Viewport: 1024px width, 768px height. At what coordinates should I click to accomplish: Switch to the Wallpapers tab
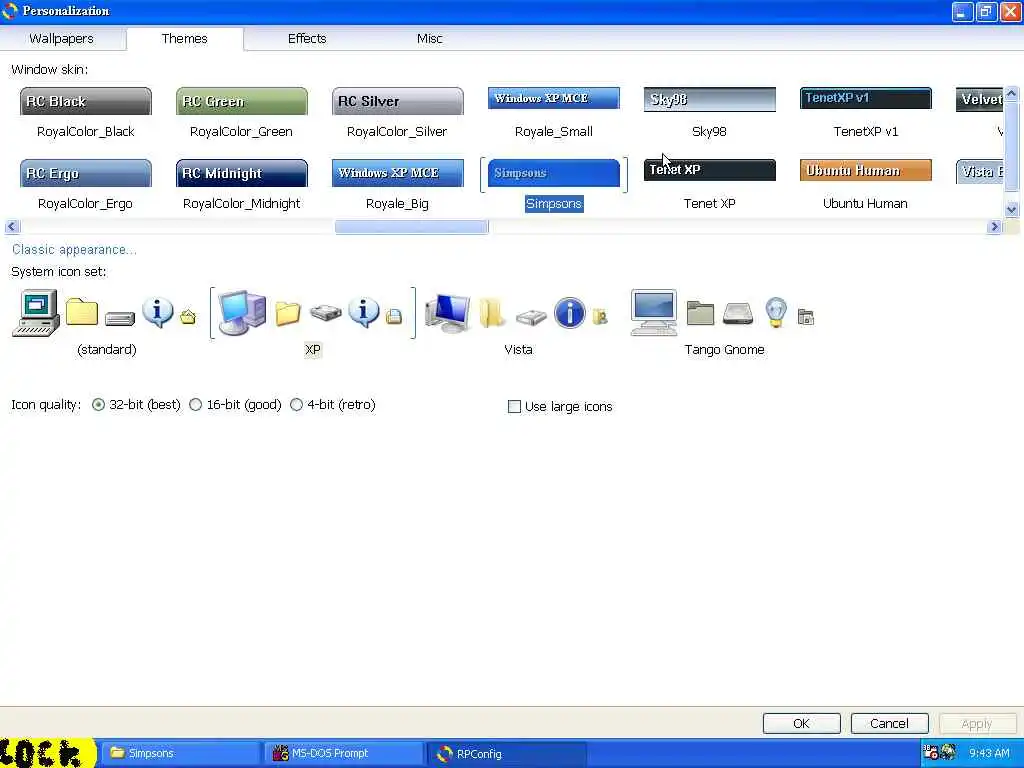(61, 39)
